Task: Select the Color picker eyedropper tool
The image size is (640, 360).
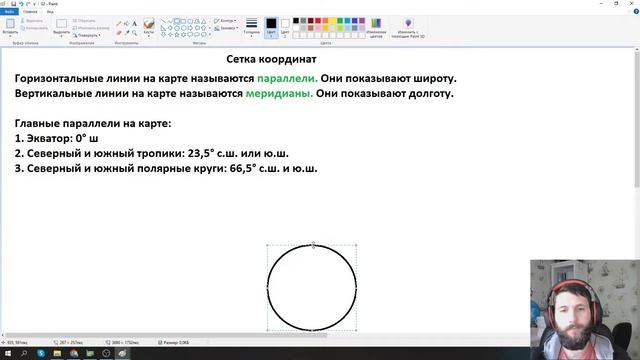Action: 127,33
